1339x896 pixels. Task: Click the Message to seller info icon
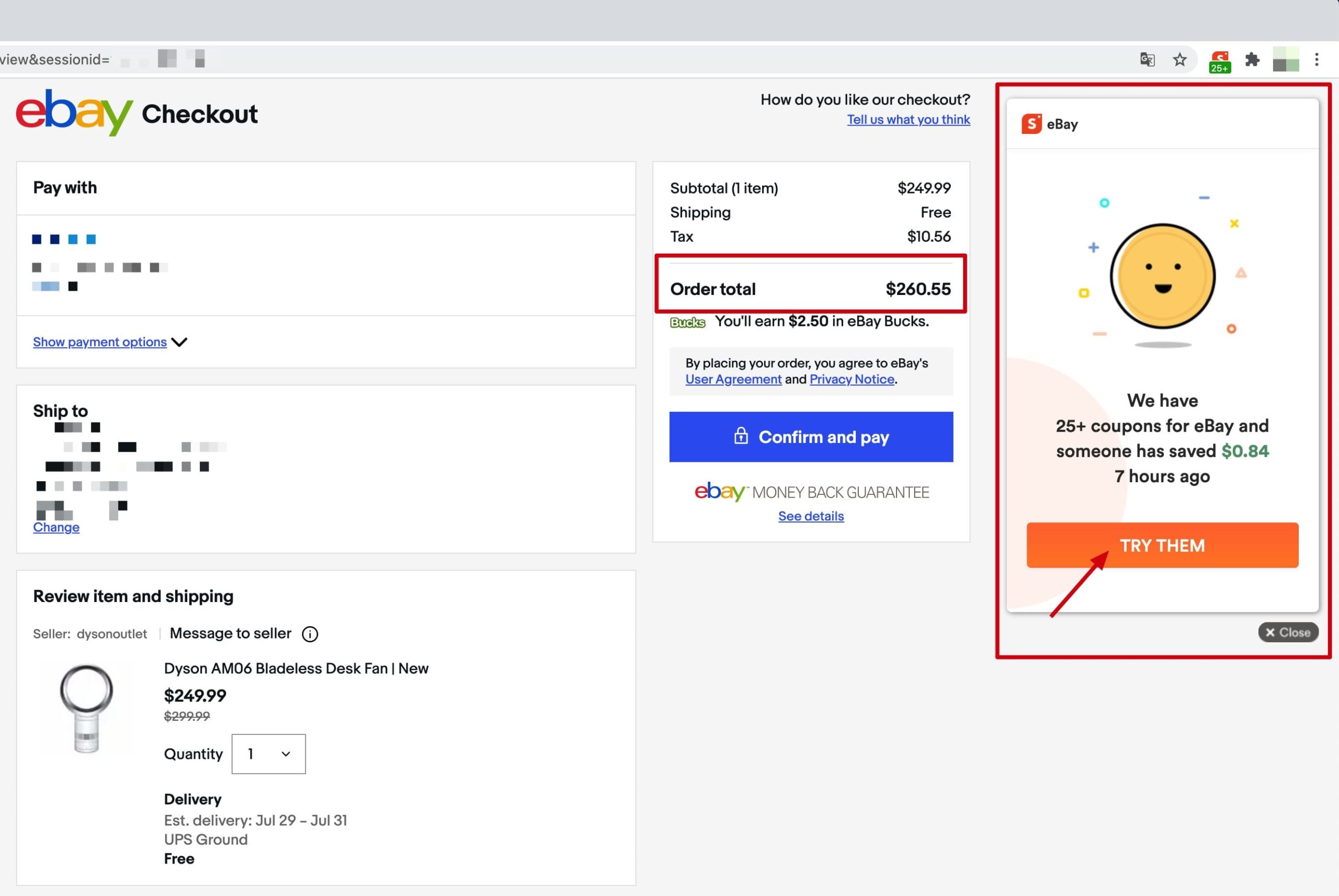pyautogui.click(x=310, y=634)
